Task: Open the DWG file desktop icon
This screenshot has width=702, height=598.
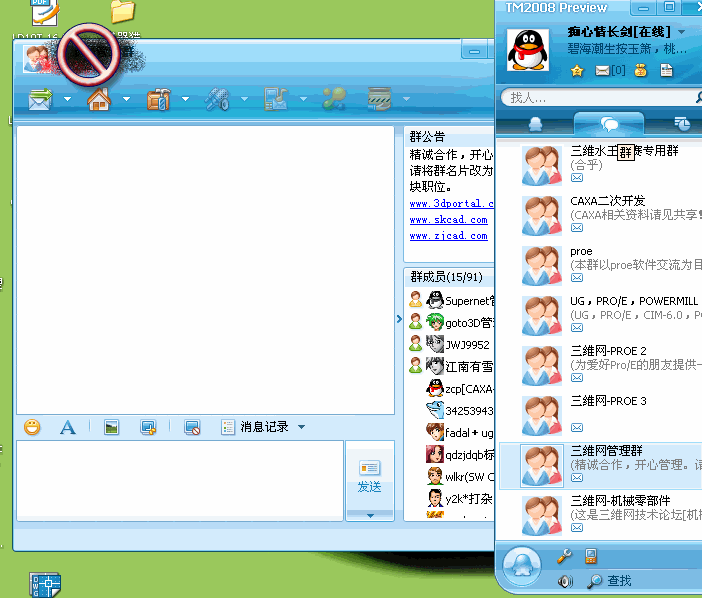Action: pyautogui.click(x=45, y=584)
